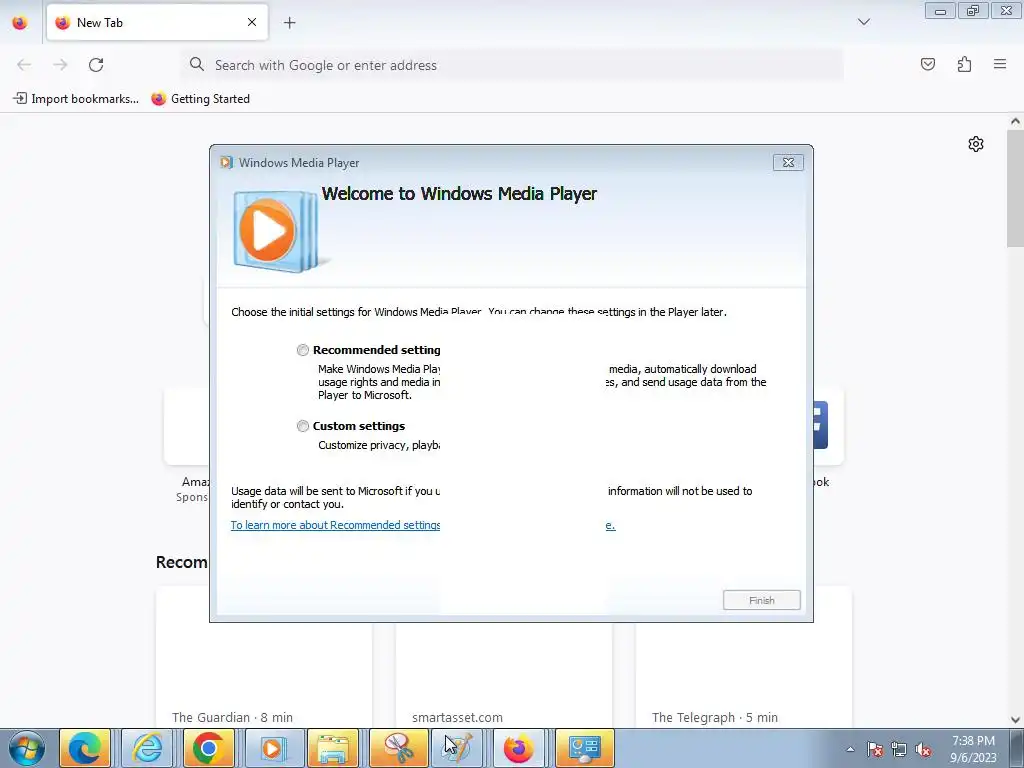Close the Windows Media Player welcome dialog
The width and height of the screenshot is (1024, 768).
788,163
